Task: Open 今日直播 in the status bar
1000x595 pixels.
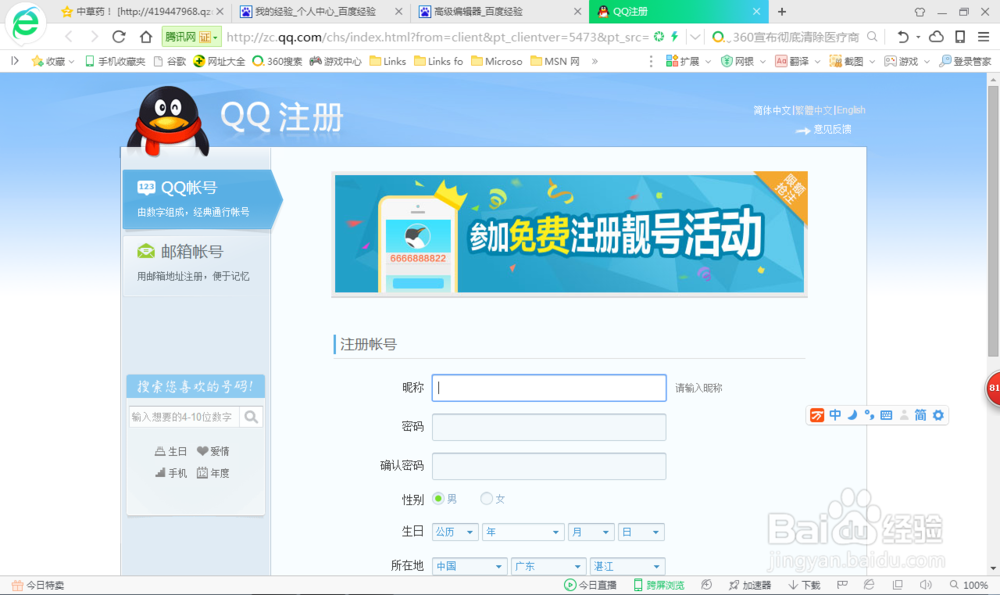Action: (x=591, y=585)
